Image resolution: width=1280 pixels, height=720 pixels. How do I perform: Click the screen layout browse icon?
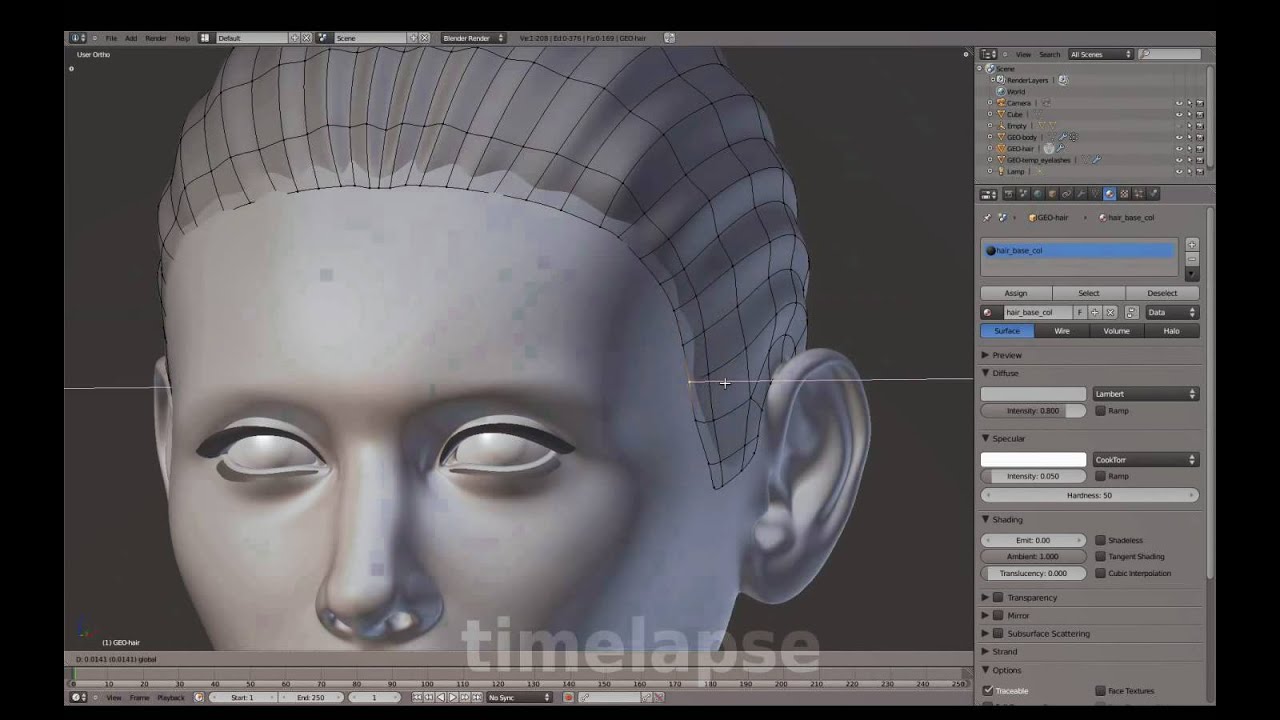pos(205,38)
